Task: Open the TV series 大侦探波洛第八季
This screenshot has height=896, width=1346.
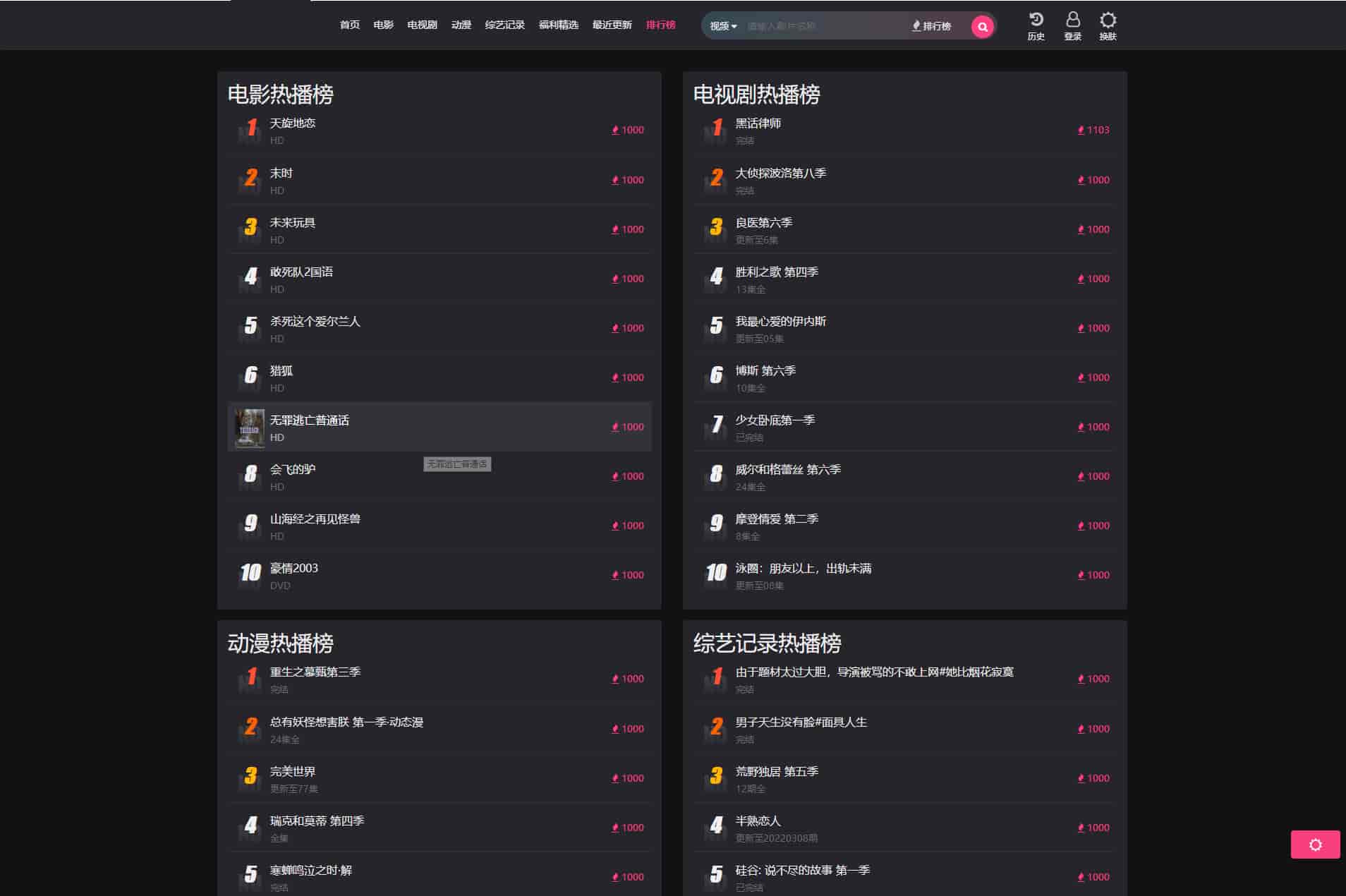Action: (x=781, y=173)
